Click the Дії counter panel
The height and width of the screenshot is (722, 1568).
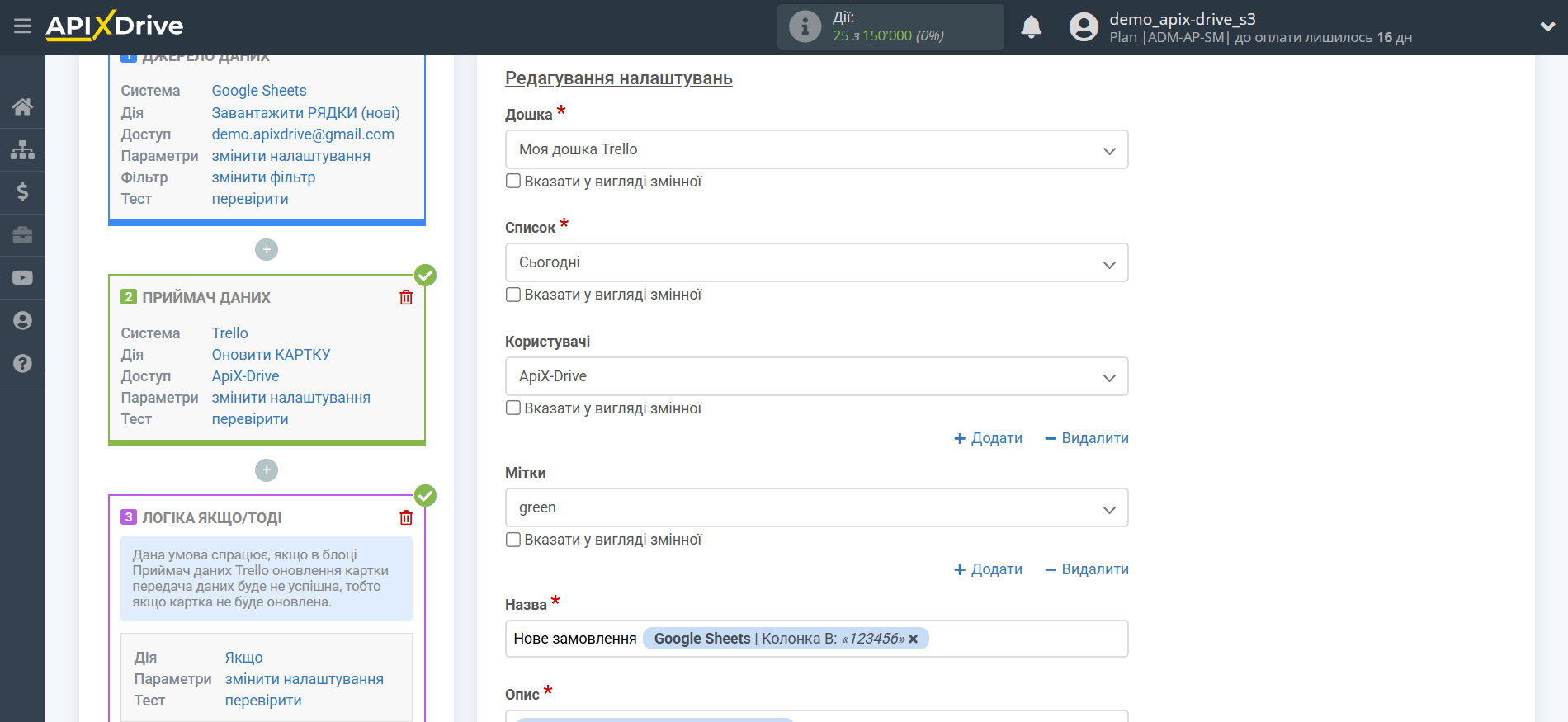click(890, 26)
